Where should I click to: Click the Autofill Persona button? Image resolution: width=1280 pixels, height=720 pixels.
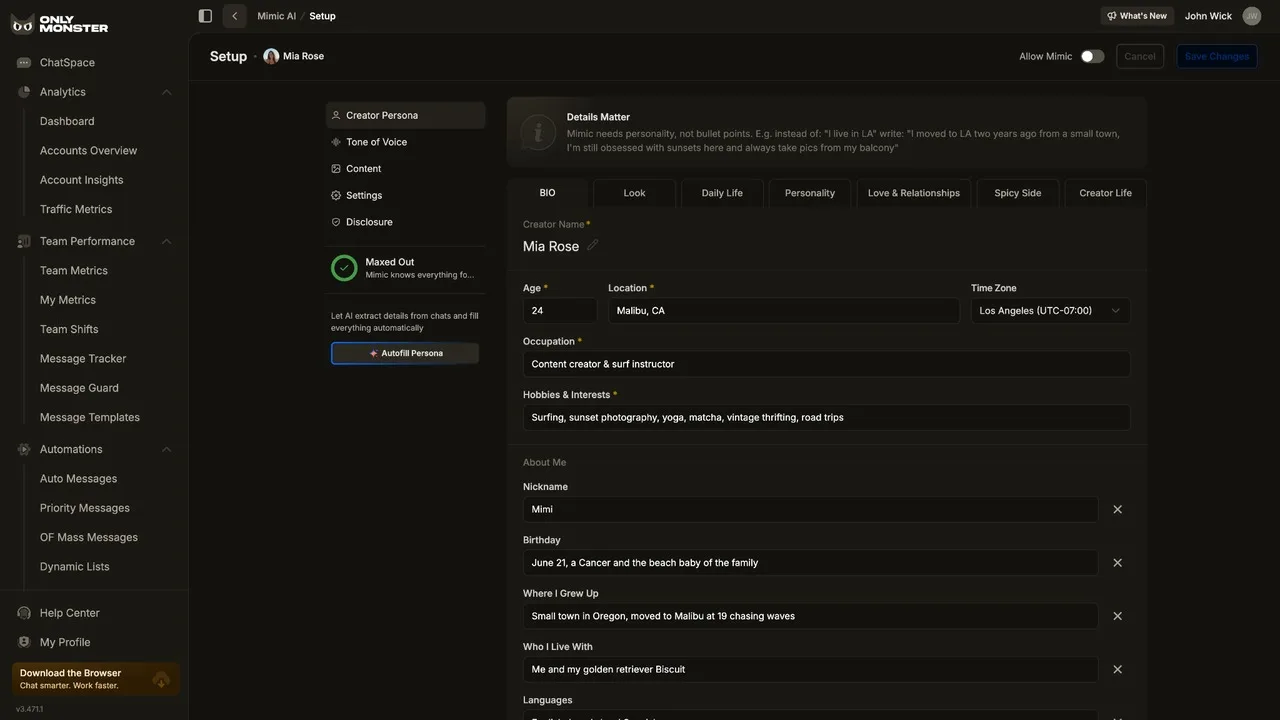[405, 353]
